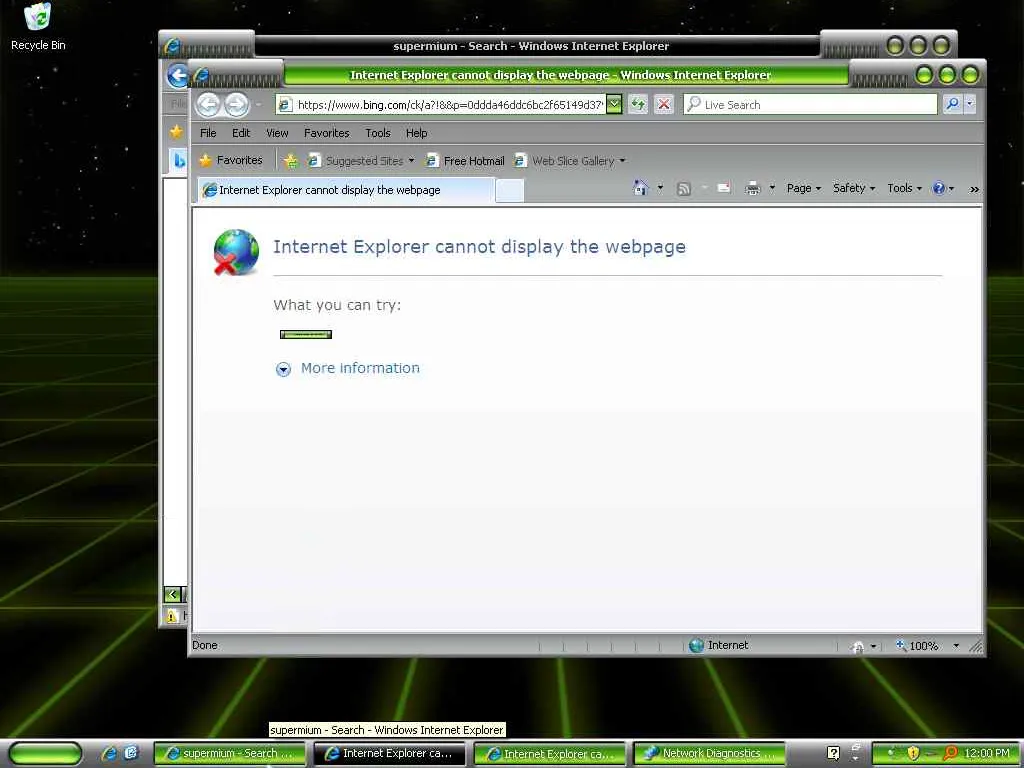Click the question mark tray icon
Viewport: 1024px width, 768px height.
[x=833, y=753]
